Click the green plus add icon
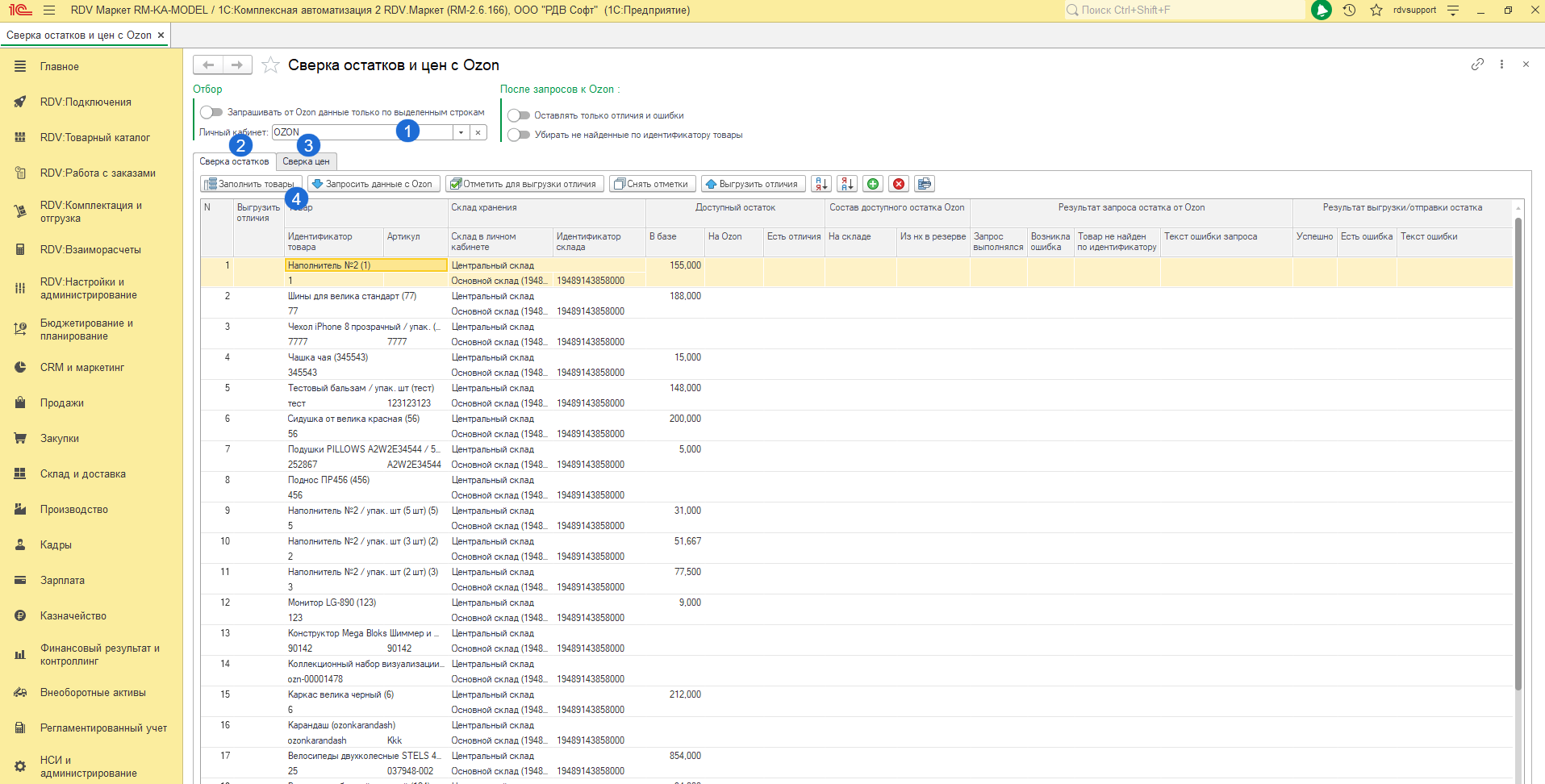The image size is (1545, 784). (x=872, y=184)
